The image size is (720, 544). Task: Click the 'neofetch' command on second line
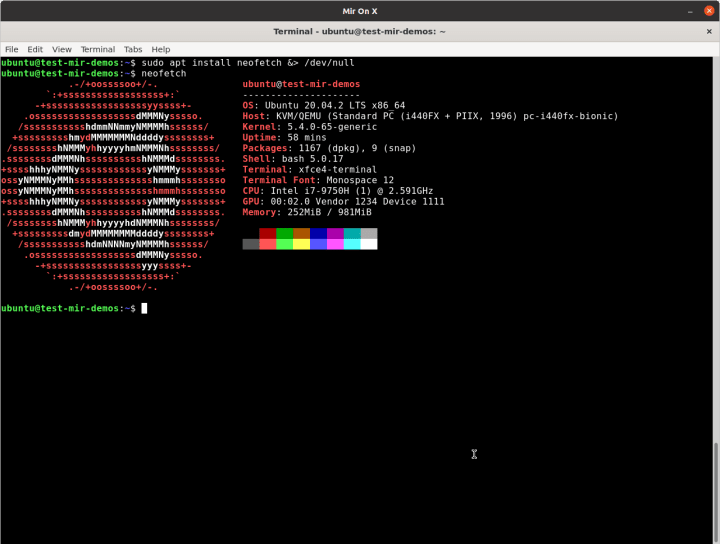tap(164, 73)
